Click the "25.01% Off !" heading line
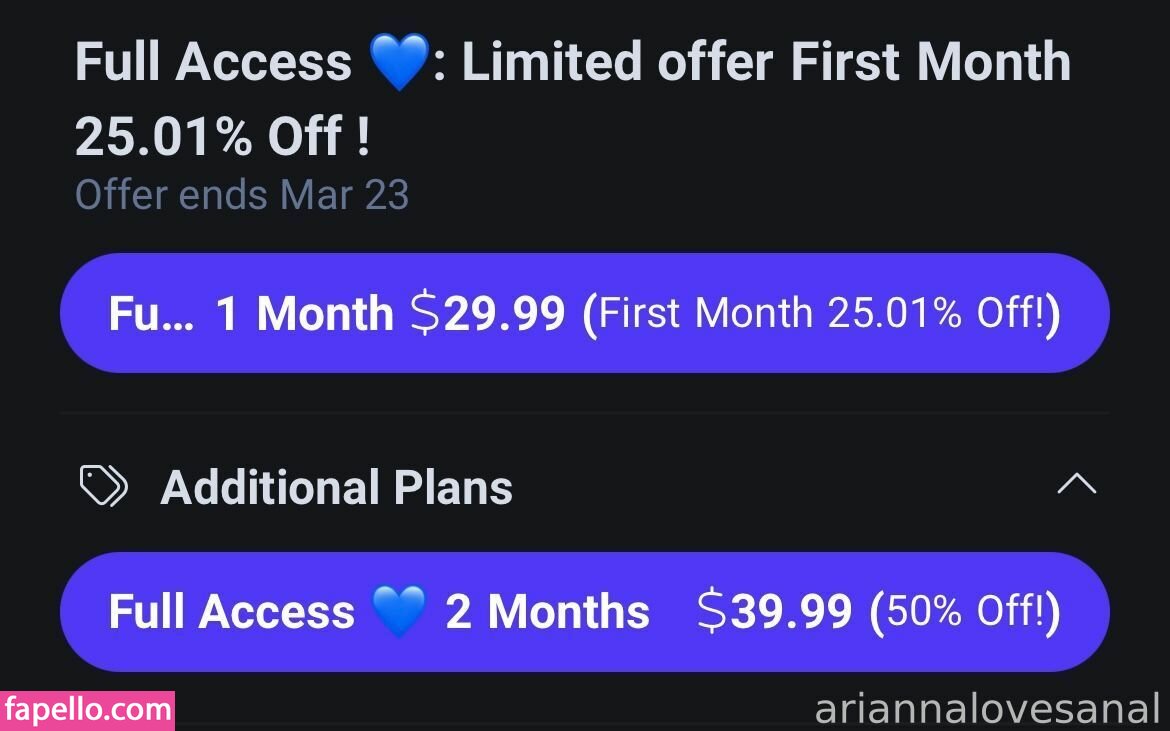 click(222, 136)
